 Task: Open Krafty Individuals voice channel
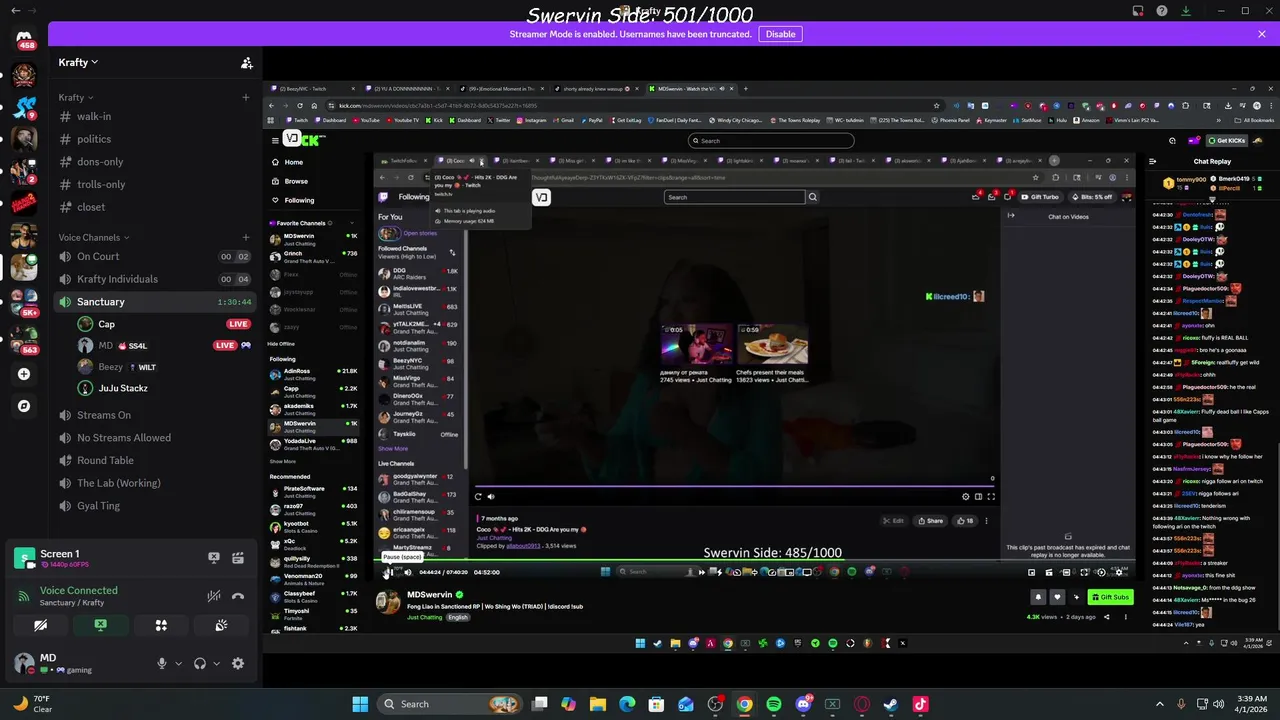[x=155, y=279]
